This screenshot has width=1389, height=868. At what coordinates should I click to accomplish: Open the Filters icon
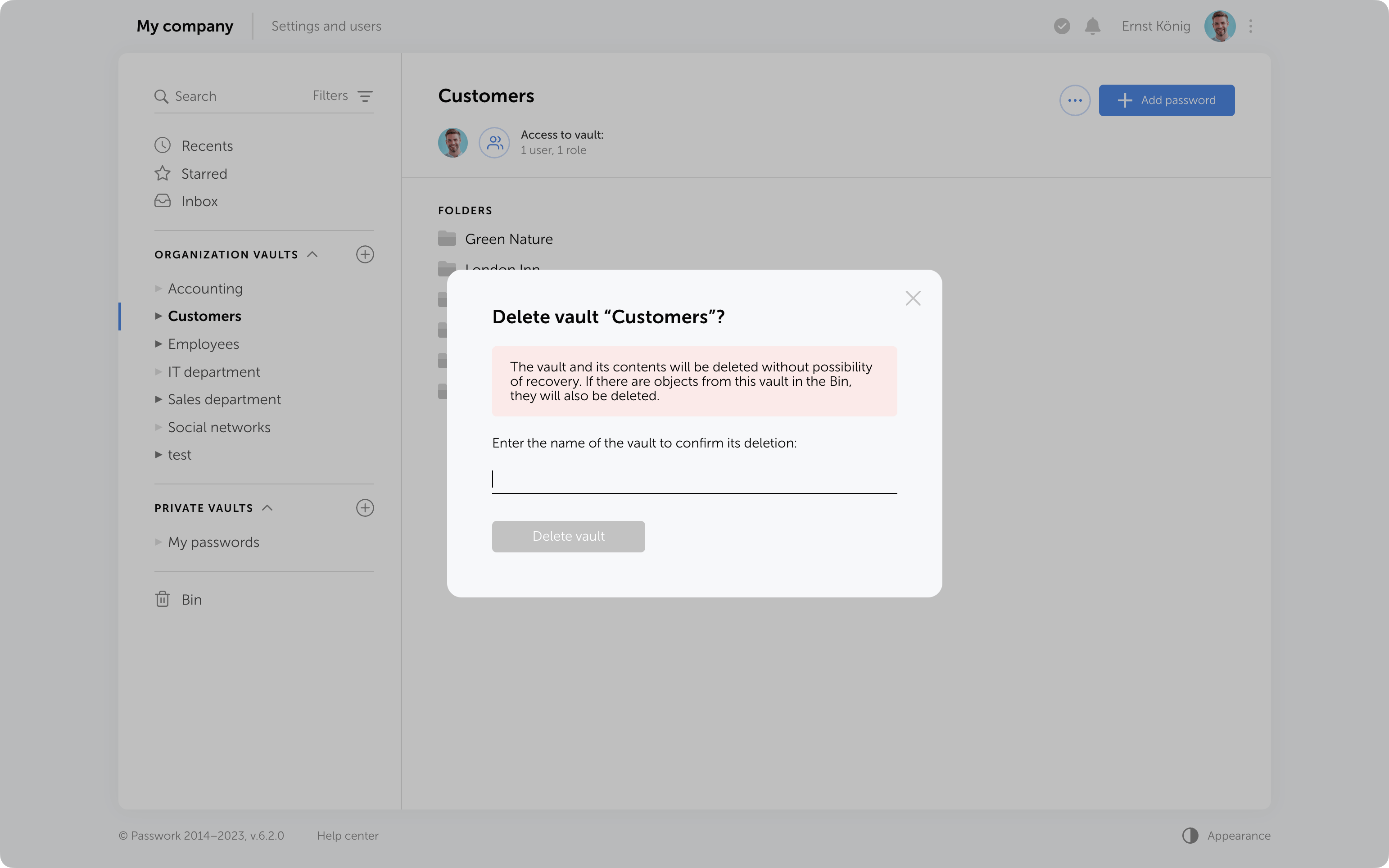(365, 96)
